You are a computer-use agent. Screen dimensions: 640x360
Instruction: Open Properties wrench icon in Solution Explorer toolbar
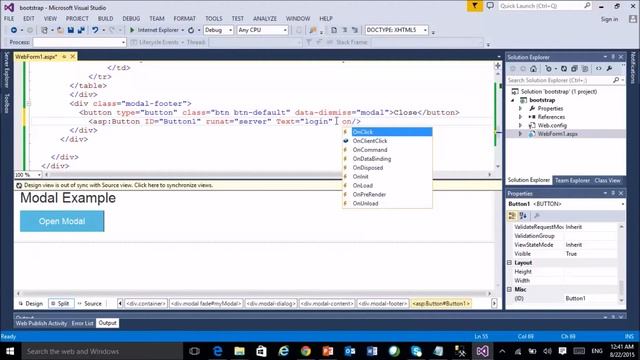click(609, 69)
